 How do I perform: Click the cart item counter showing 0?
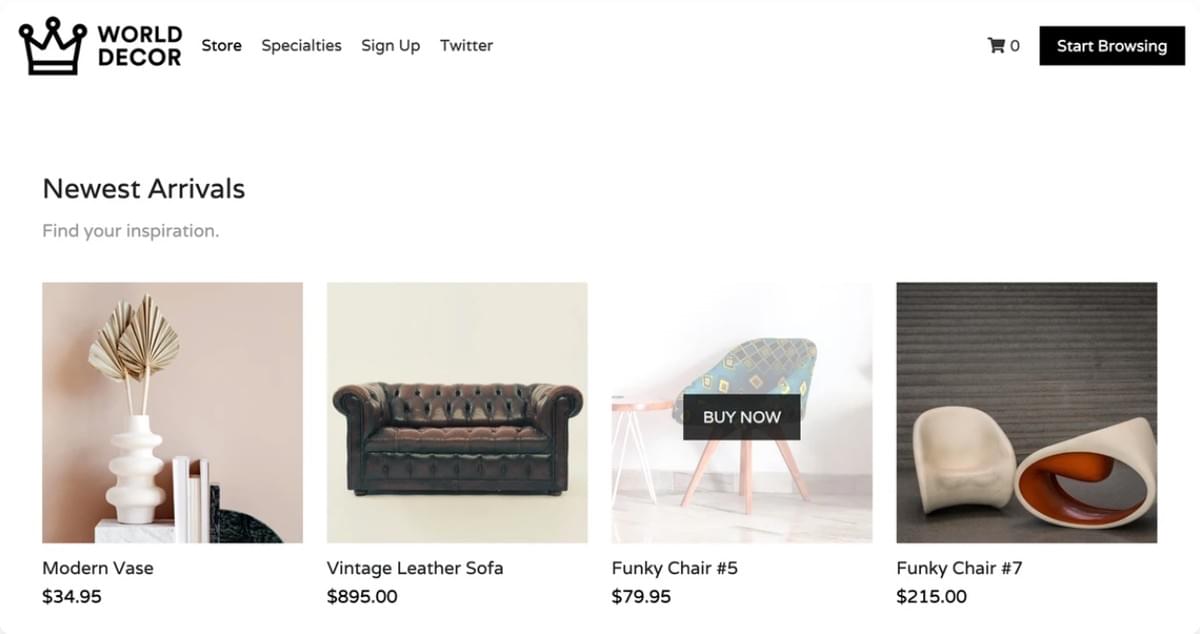tap(1013, 45)
